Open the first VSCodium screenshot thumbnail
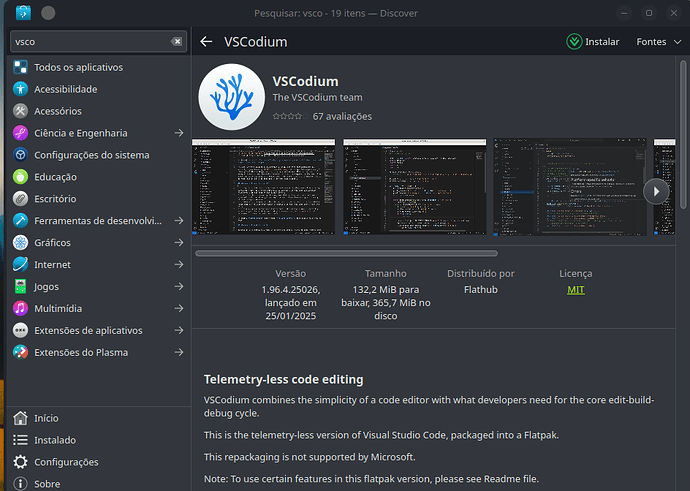Viewport: 690px width, 491px height. 263,187
